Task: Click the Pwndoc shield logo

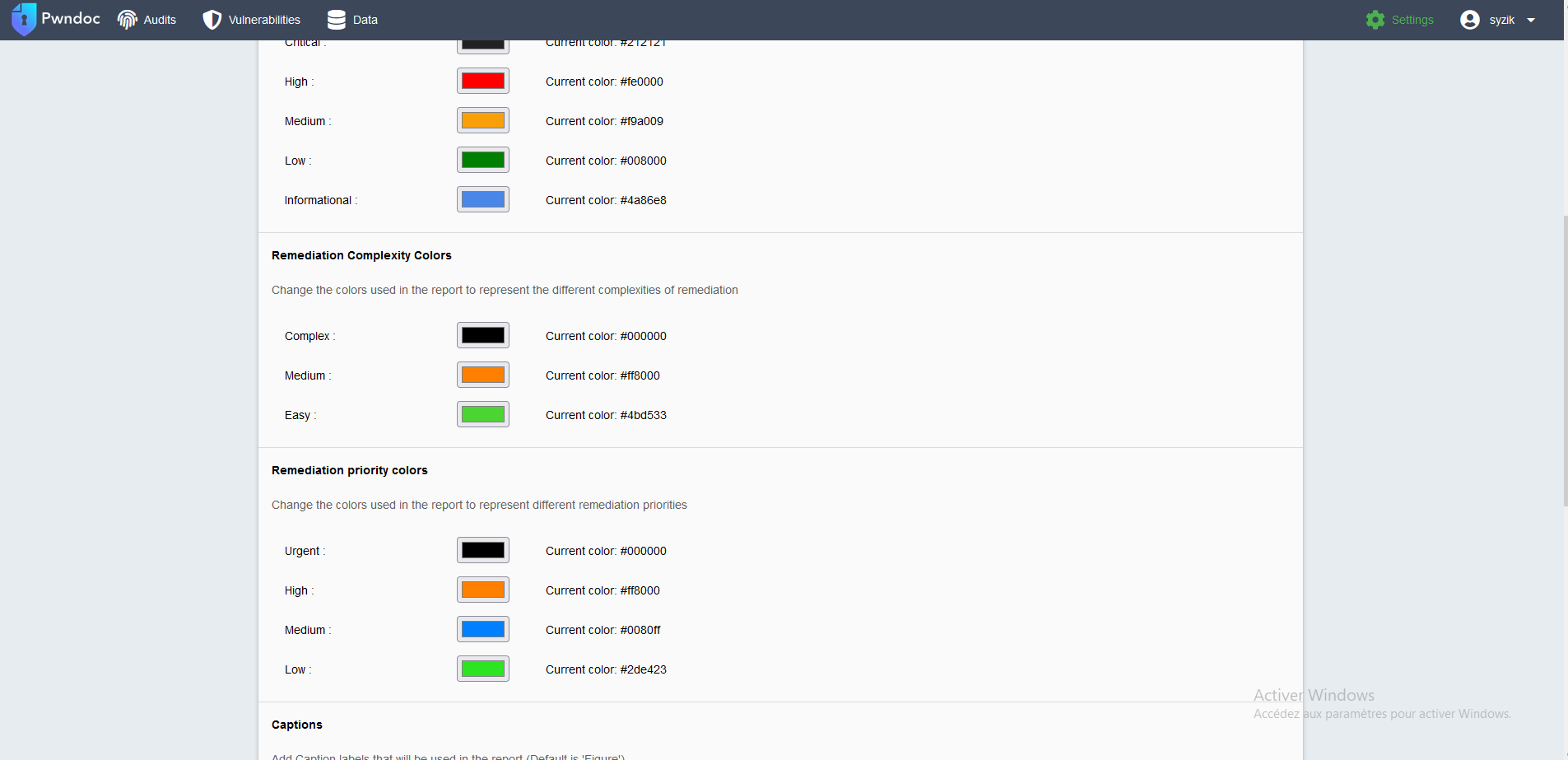Action: pos(24,20)
